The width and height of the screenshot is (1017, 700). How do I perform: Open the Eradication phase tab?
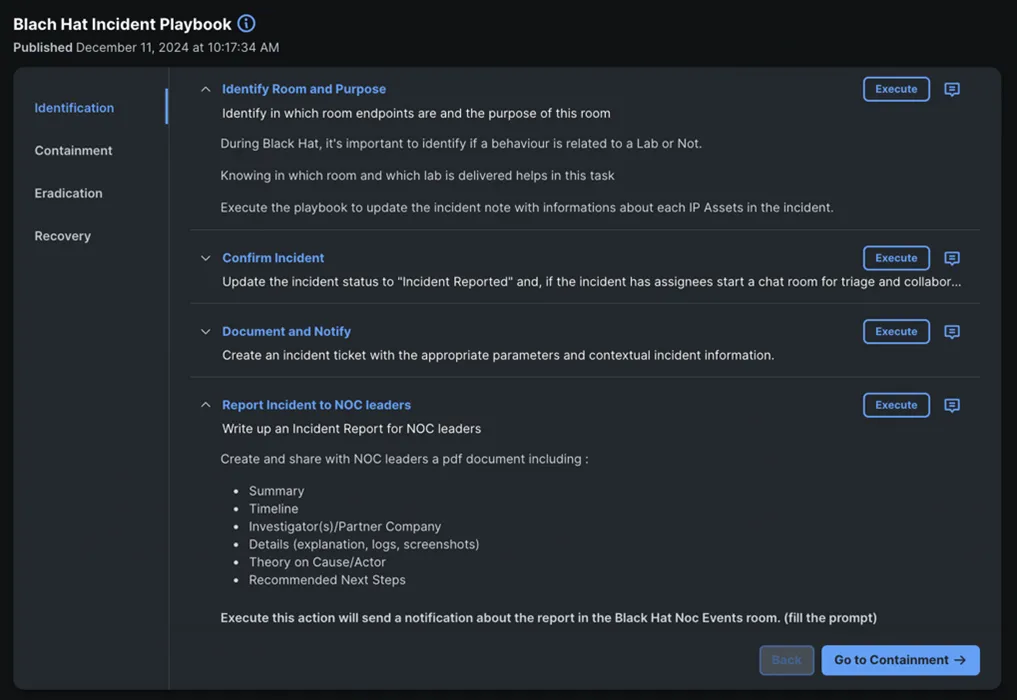68,193
